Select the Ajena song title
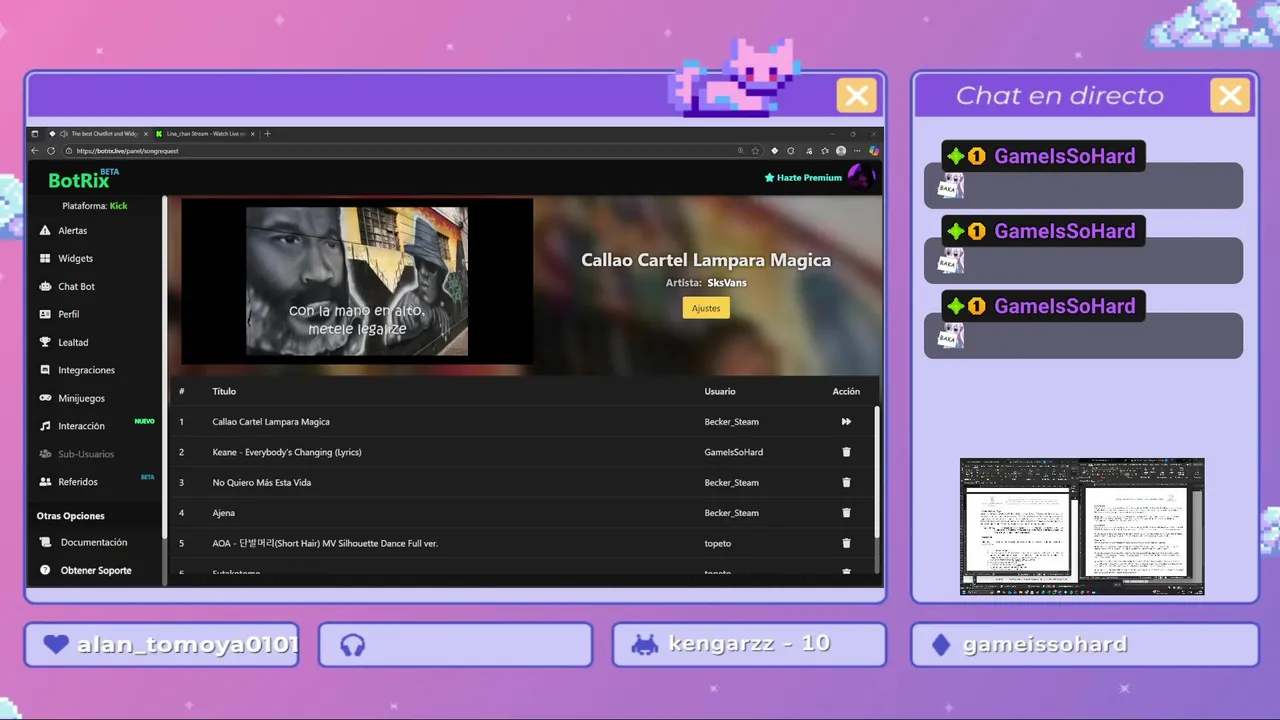Viewport: 1280px width, 720px height. click(x=223, y=513)
